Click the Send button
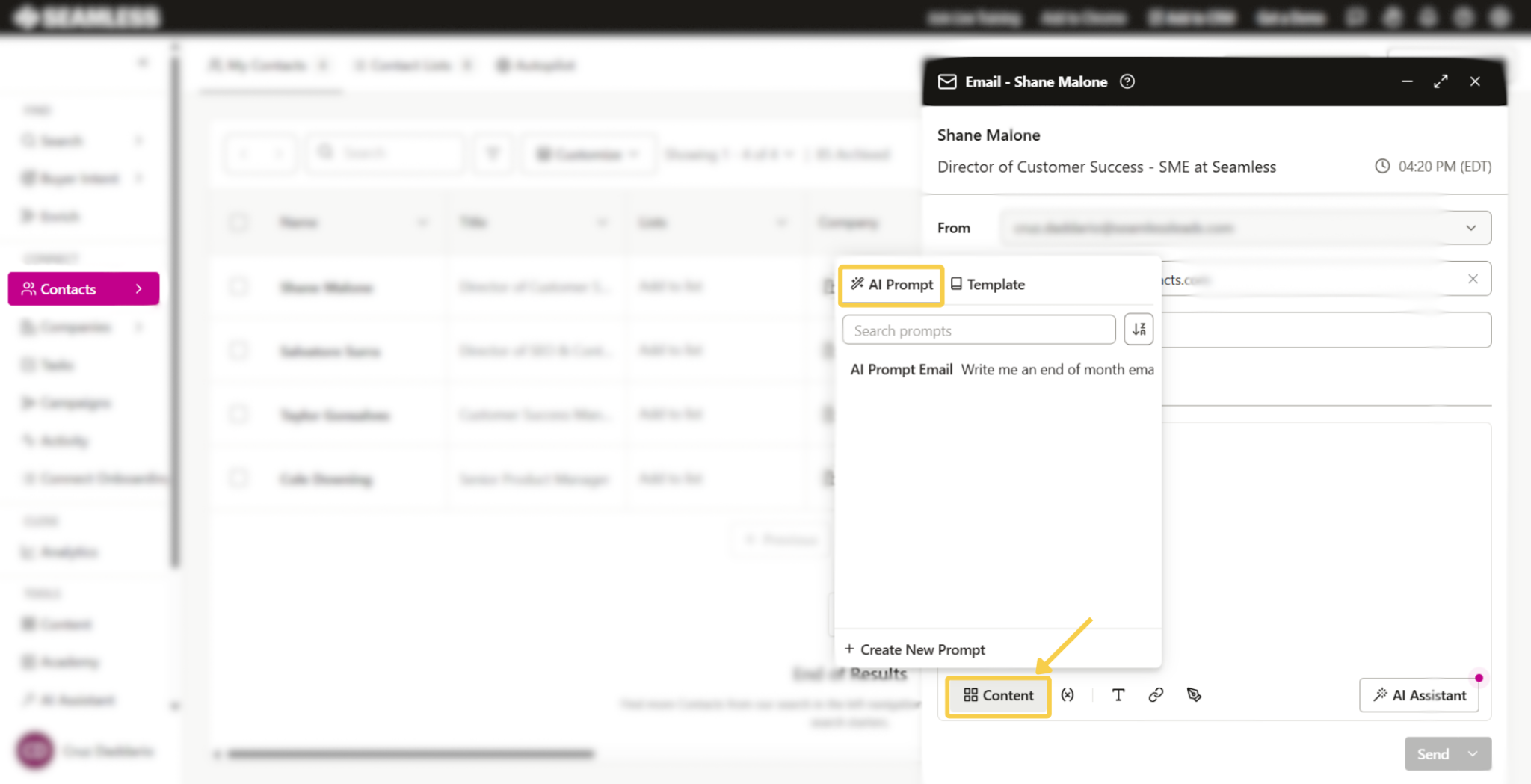The height and width of the screenshot is (784, 1531). coord(1432,754)
